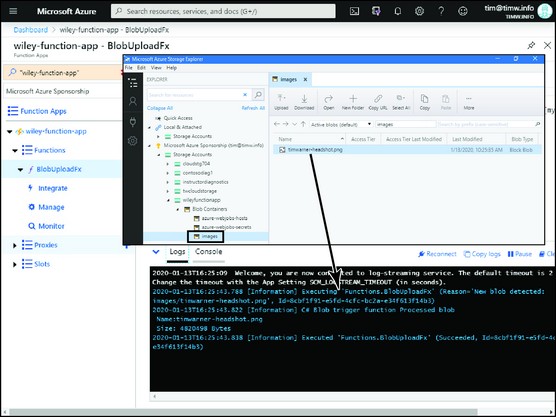Collapse the BlobUploadFx node arrow

[20, 169]
